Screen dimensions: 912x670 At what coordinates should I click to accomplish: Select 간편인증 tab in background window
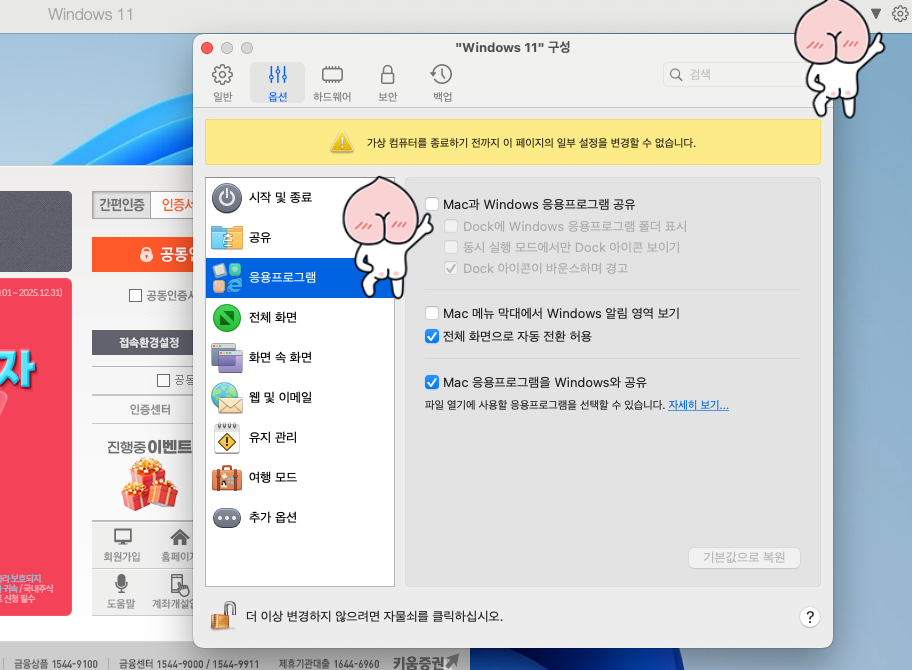pos(122,205)
